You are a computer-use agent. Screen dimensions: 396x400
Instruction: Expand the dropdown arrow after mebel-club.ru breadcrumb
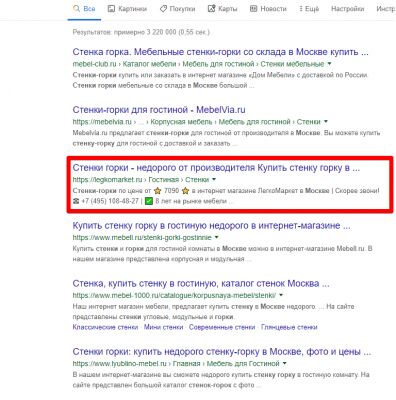pos(330,64)
